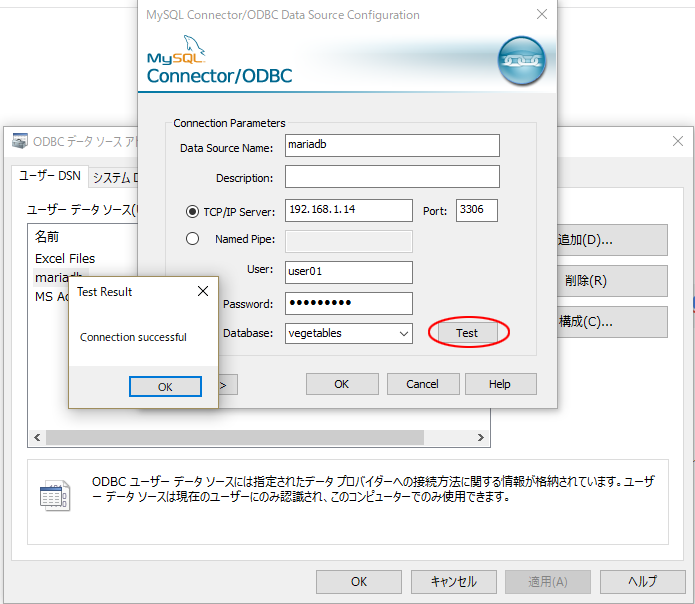Viewport: 695px width, 604px height.
Task: Click the Port number field
Action: (476, 210)
